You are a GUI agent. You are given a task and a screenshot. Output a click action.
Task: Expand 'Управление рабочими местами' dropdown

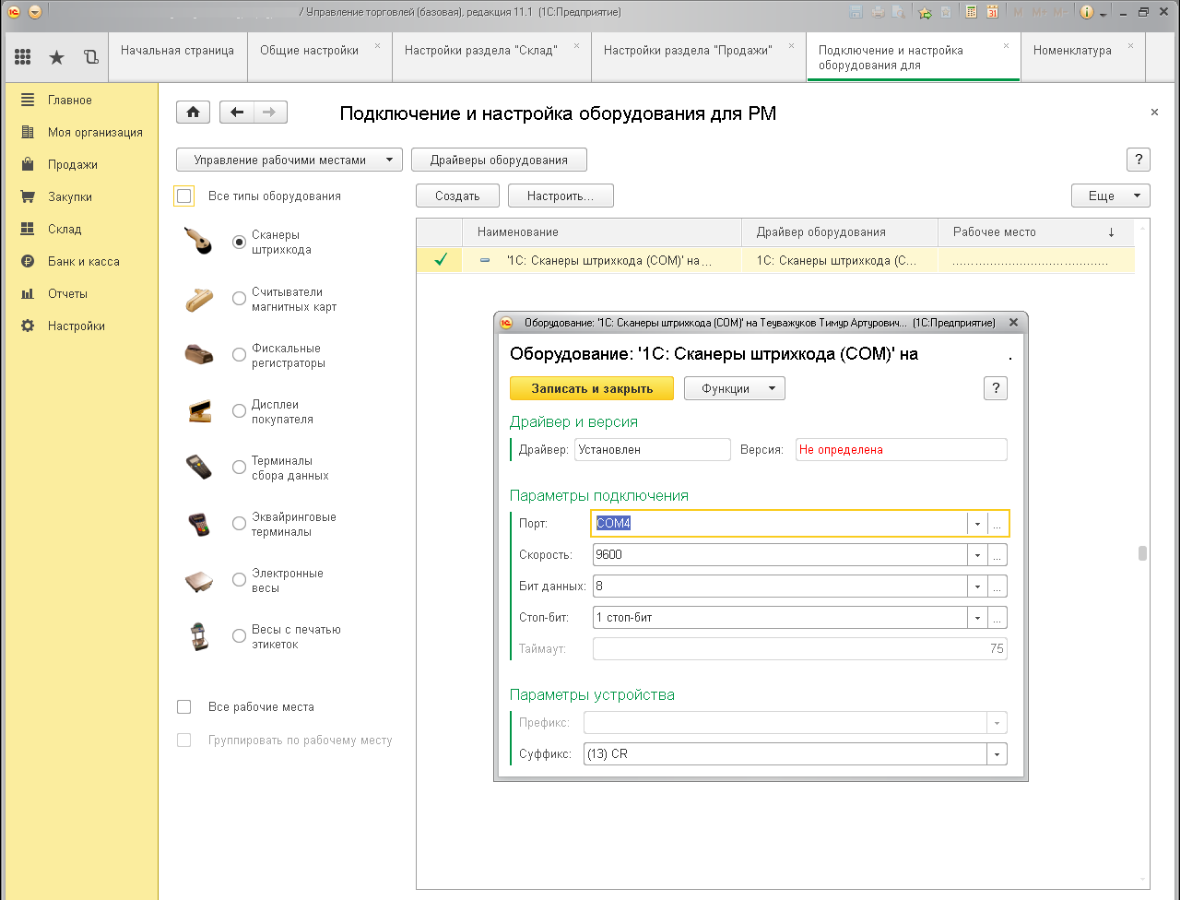pos(289,160)
